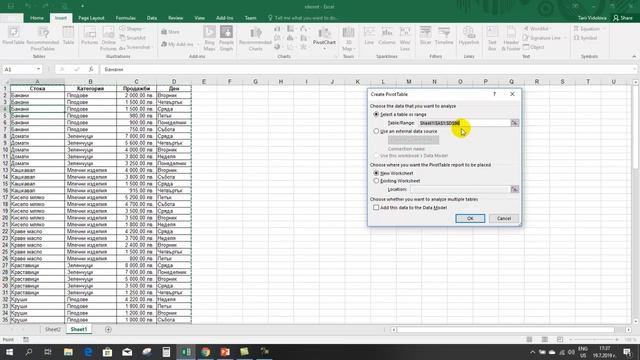Click the Symbol icon in Symbols group
Viewport: 640px width, 360px height.
[586, 38]
